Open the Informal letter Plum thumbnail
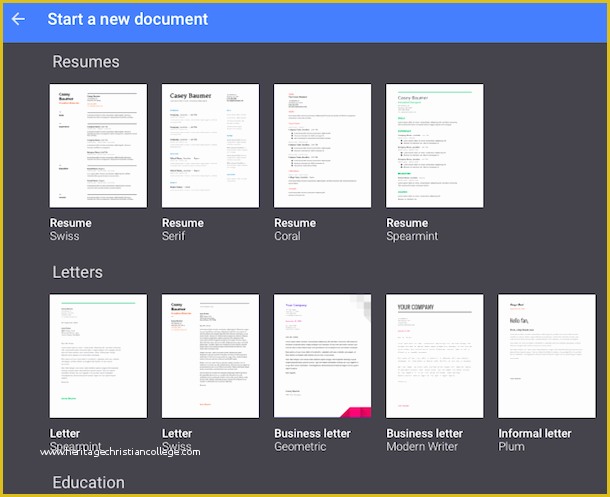 [547, 356]
